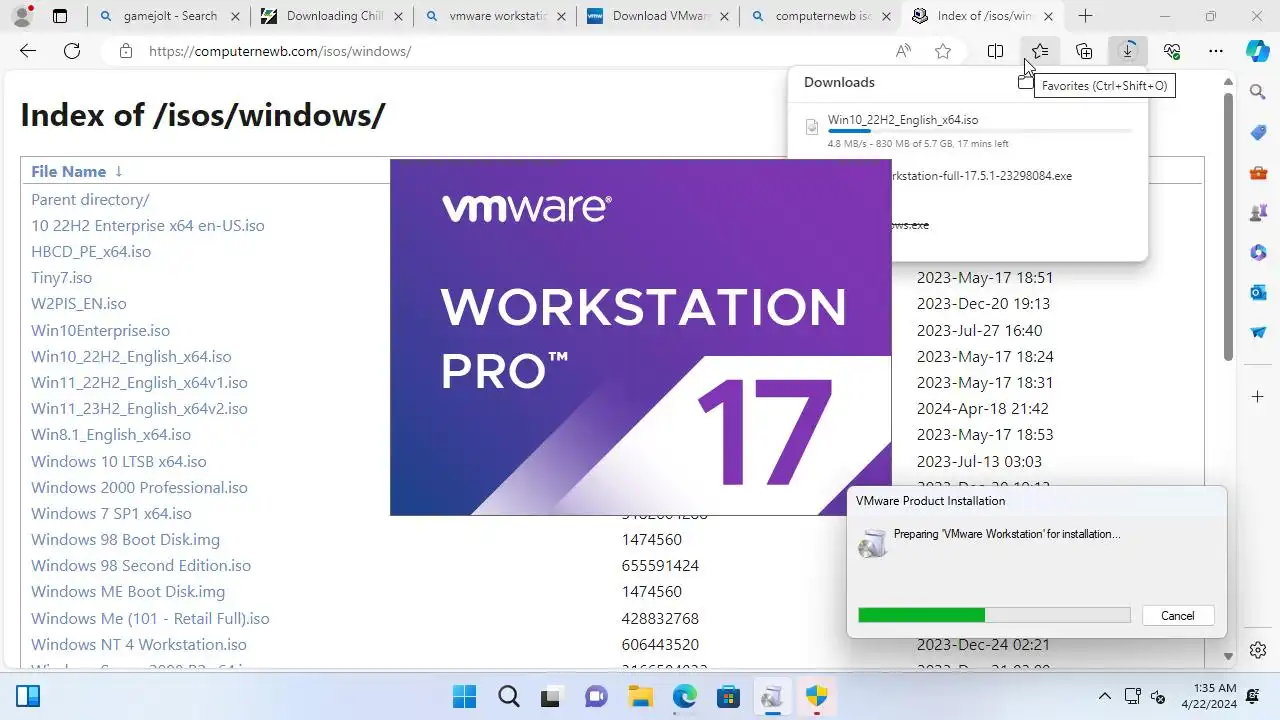Image resolution: width=1280 pixels, height=720 pixels.
Task: Open Windows 7 SP1 x64.iso link
Action: tap(111, 513)
